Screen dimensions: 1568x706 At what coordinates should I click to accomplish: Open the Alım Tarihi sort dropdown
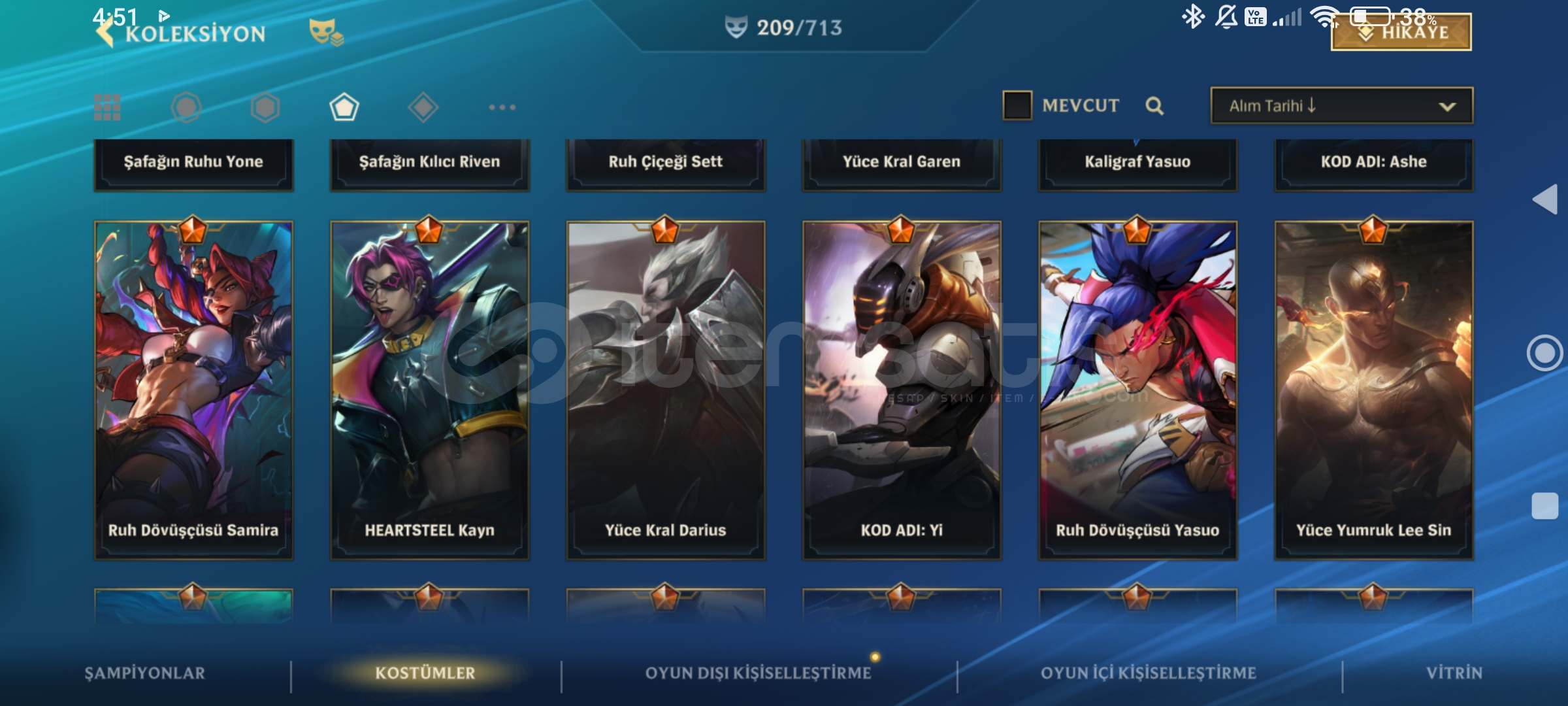click(1341, 105)
